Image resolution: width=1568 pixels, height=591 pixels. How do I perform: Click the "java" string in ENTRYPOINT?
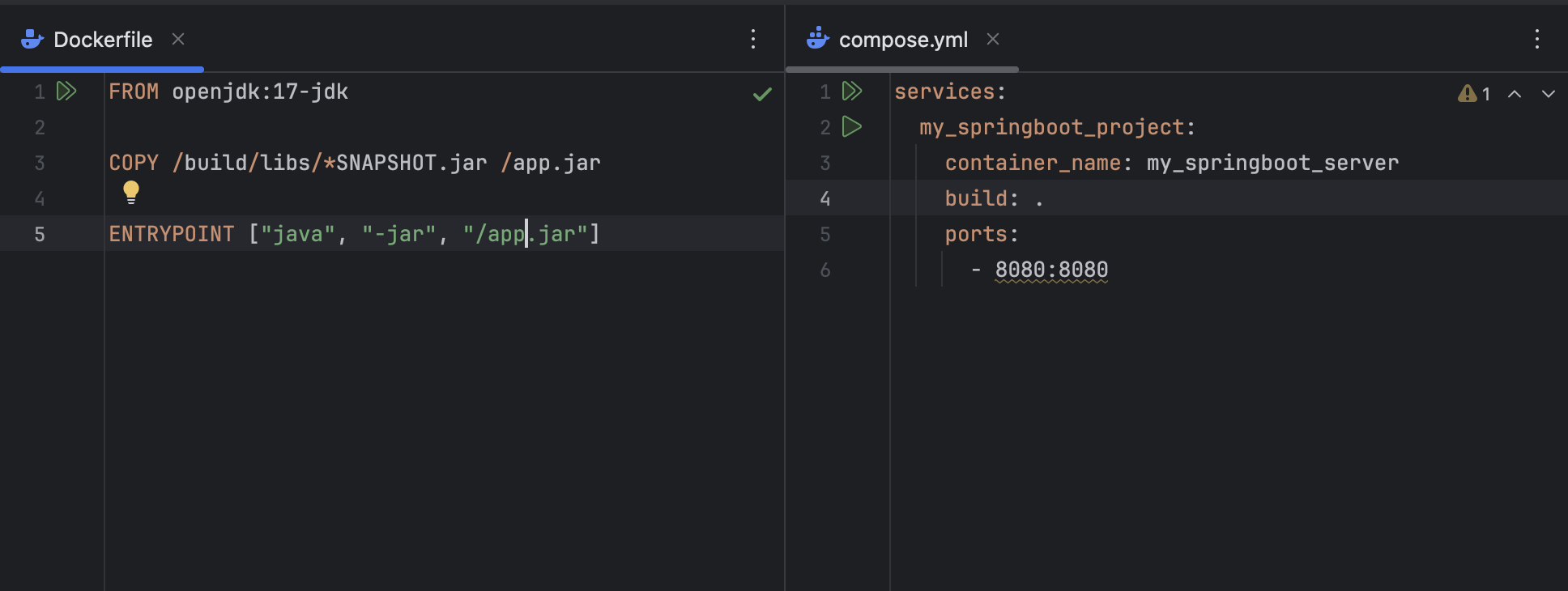pyautogui.click(x=298, y=234)
